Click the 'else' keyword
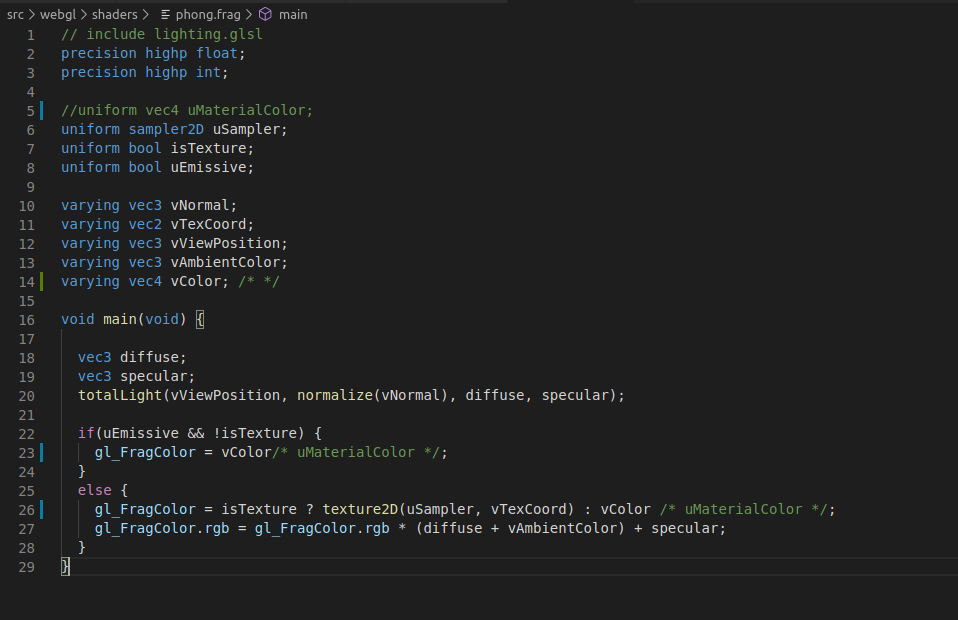 point(95,490)
